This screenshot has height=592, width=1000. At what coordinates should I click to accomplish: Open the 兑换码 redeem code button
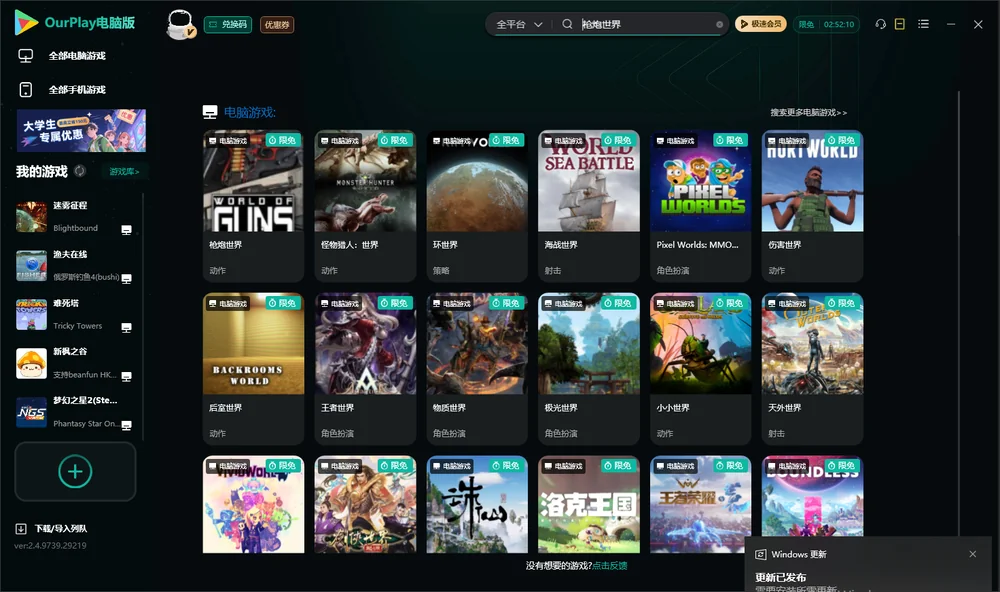pyautogui.click(x=228, y=25)
